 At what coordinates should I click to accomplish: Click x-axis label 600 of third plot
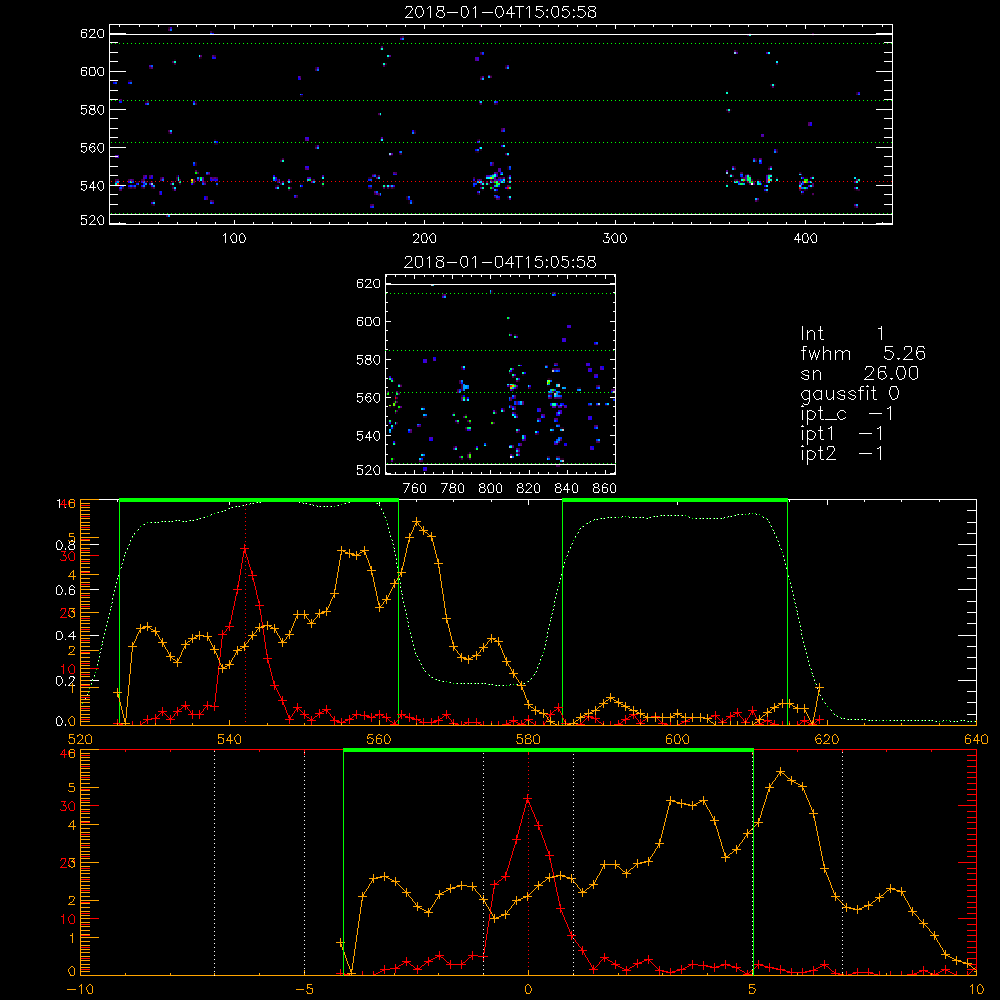(x=677, y=739)
